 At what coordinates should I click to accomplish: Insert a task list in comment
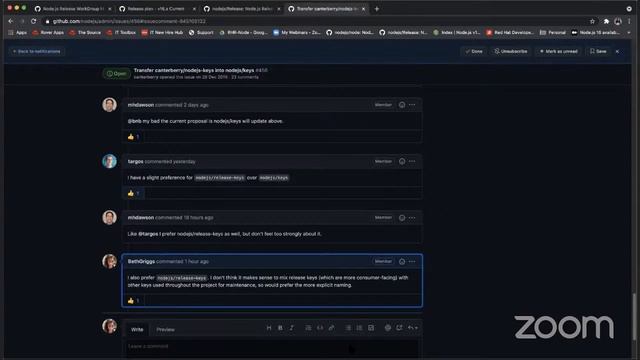[x=371, y=328]
